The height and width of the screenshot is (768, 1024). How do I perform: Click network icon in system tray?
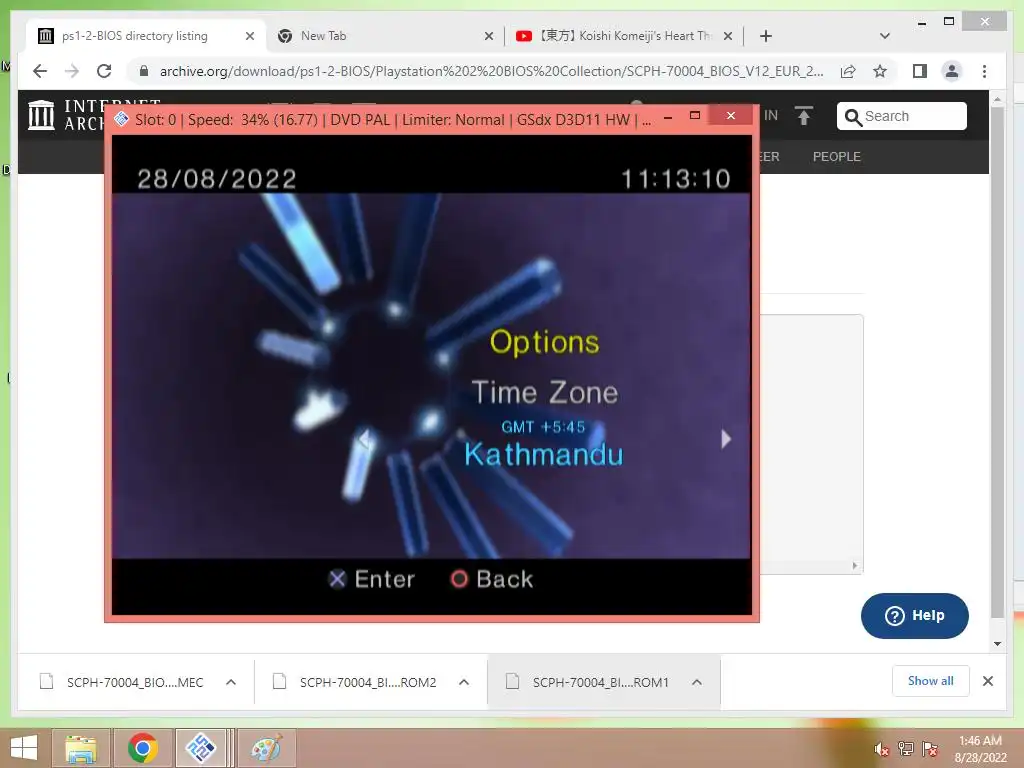(905, 749)
